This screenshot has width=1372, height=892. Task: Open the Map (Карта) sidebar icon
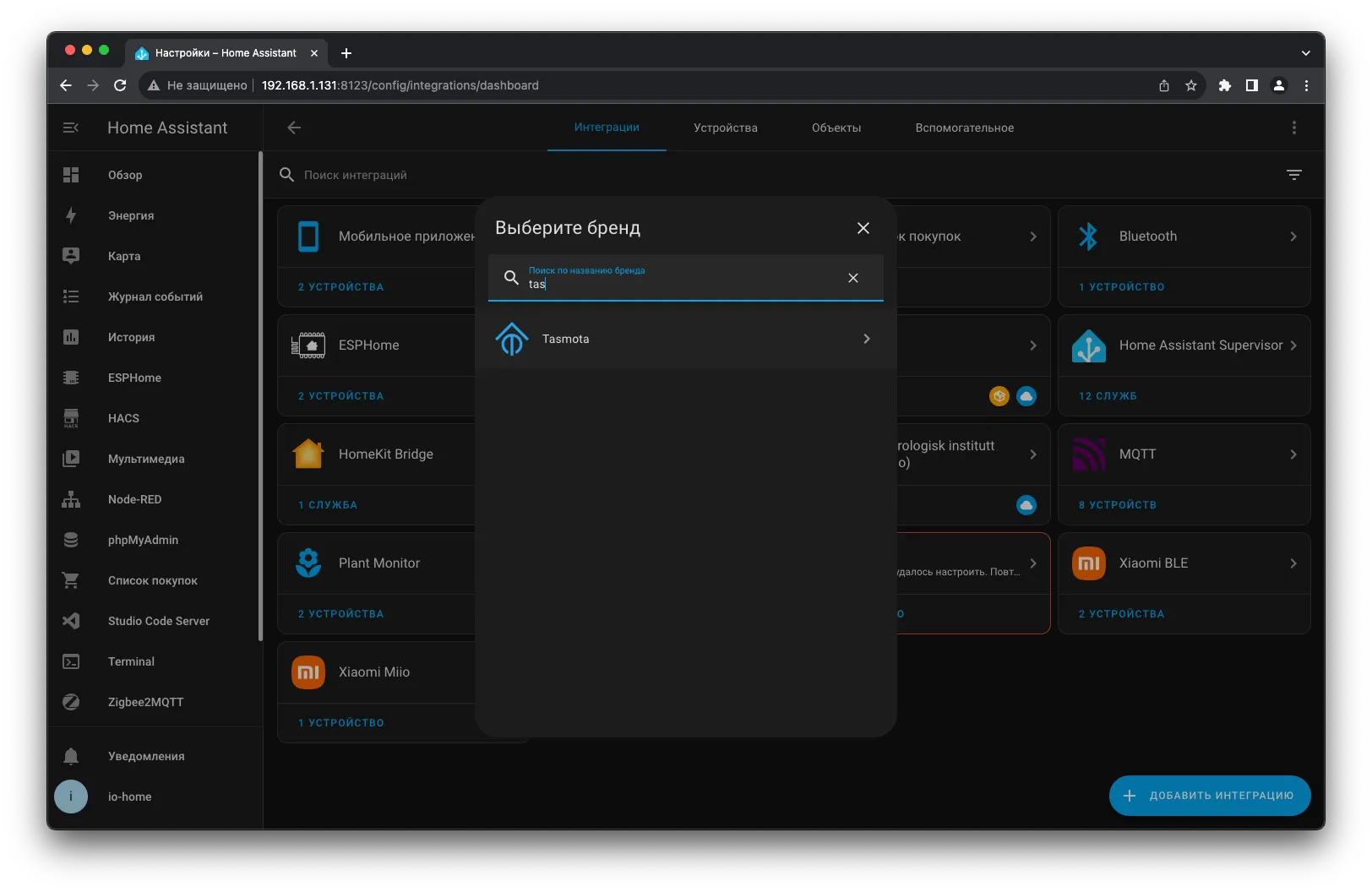pos(71,256)
